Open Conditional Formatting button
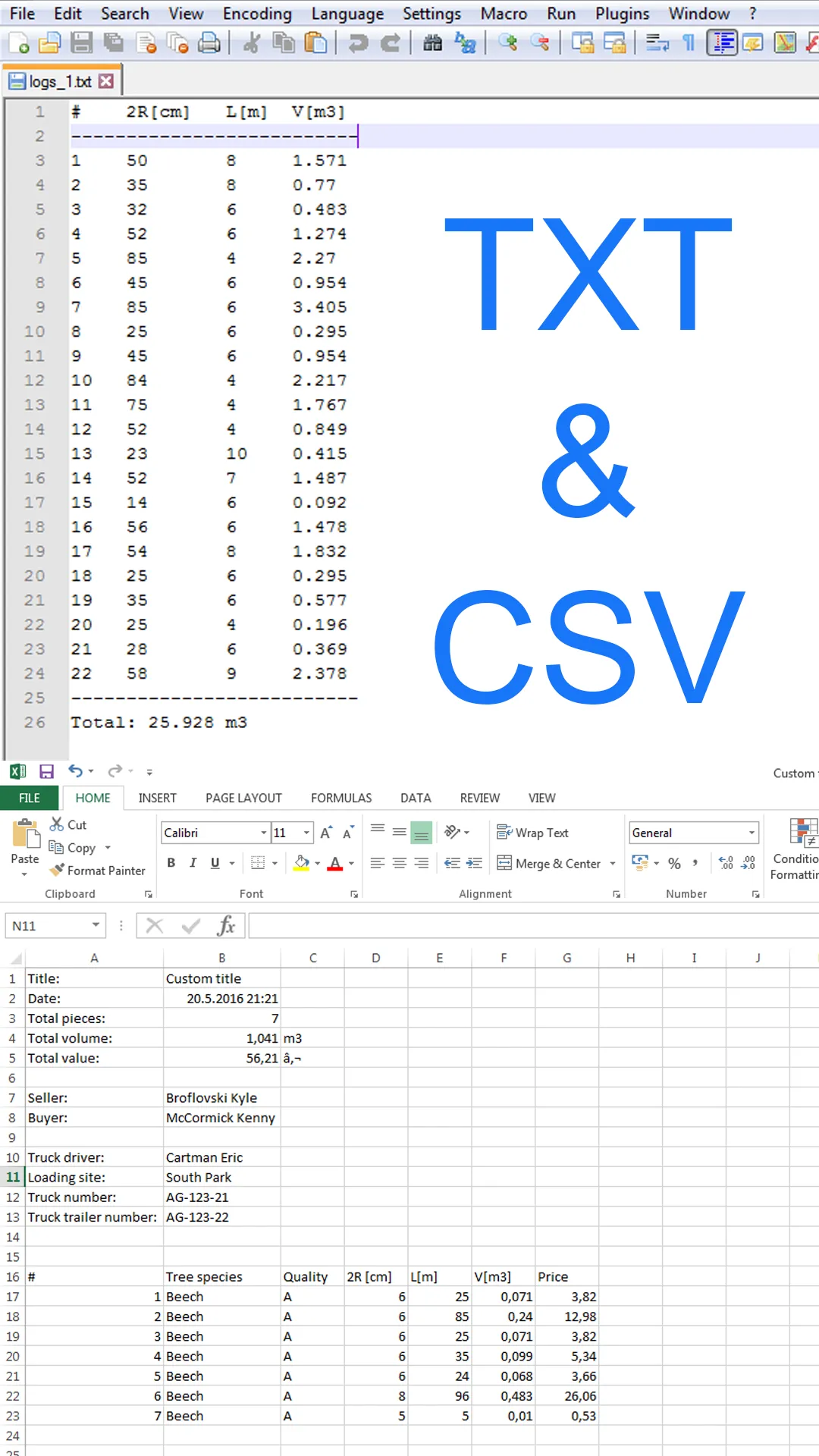The image size is (819, 1456). [x=795, y=849]
